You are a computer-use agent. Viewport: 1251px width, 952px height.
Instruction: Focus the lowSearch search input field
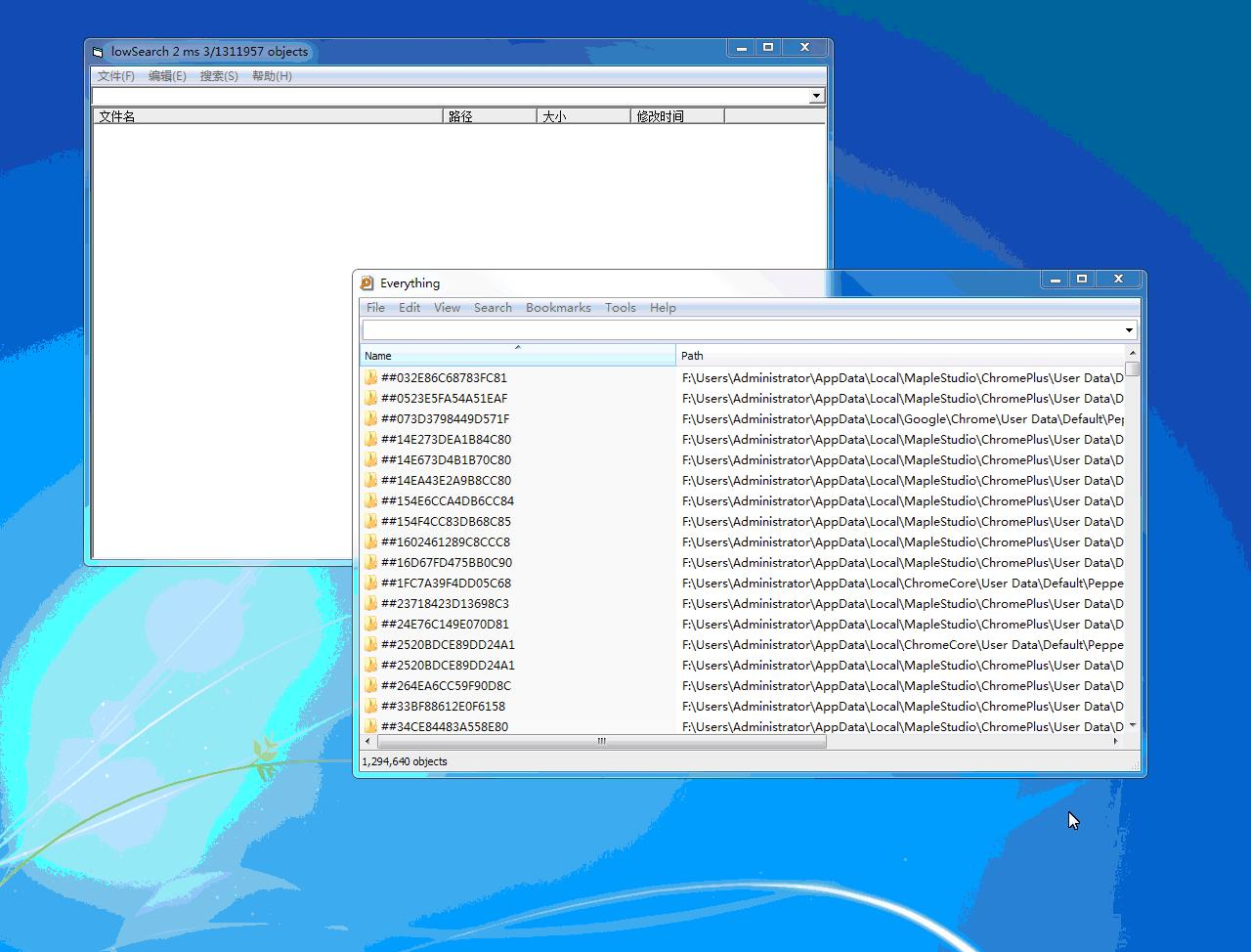451,96
